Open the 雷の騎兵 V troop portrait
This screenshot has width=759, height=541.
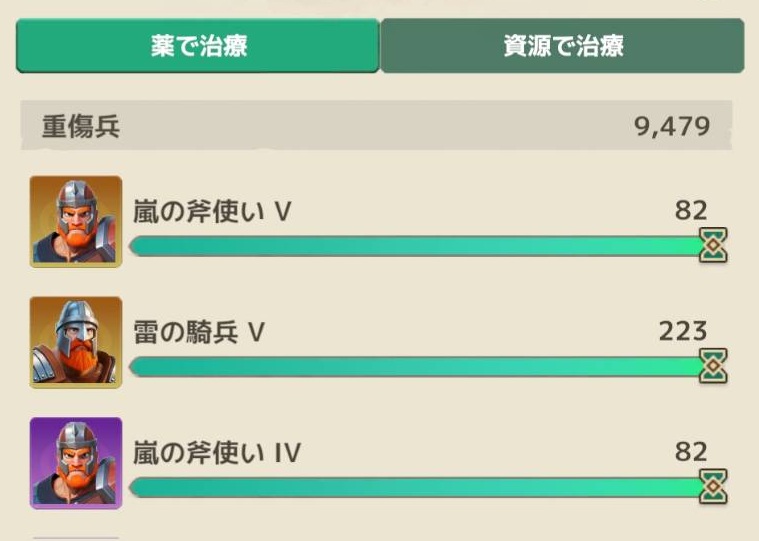point(76,342)
